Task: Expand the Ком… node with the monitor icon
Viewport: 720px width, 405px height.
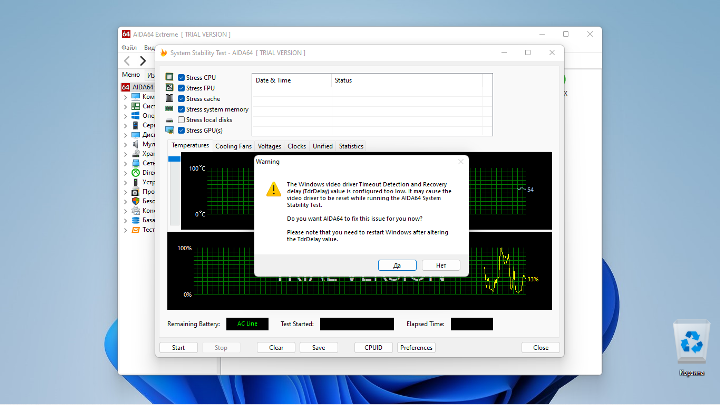Action: coord(125,97)
